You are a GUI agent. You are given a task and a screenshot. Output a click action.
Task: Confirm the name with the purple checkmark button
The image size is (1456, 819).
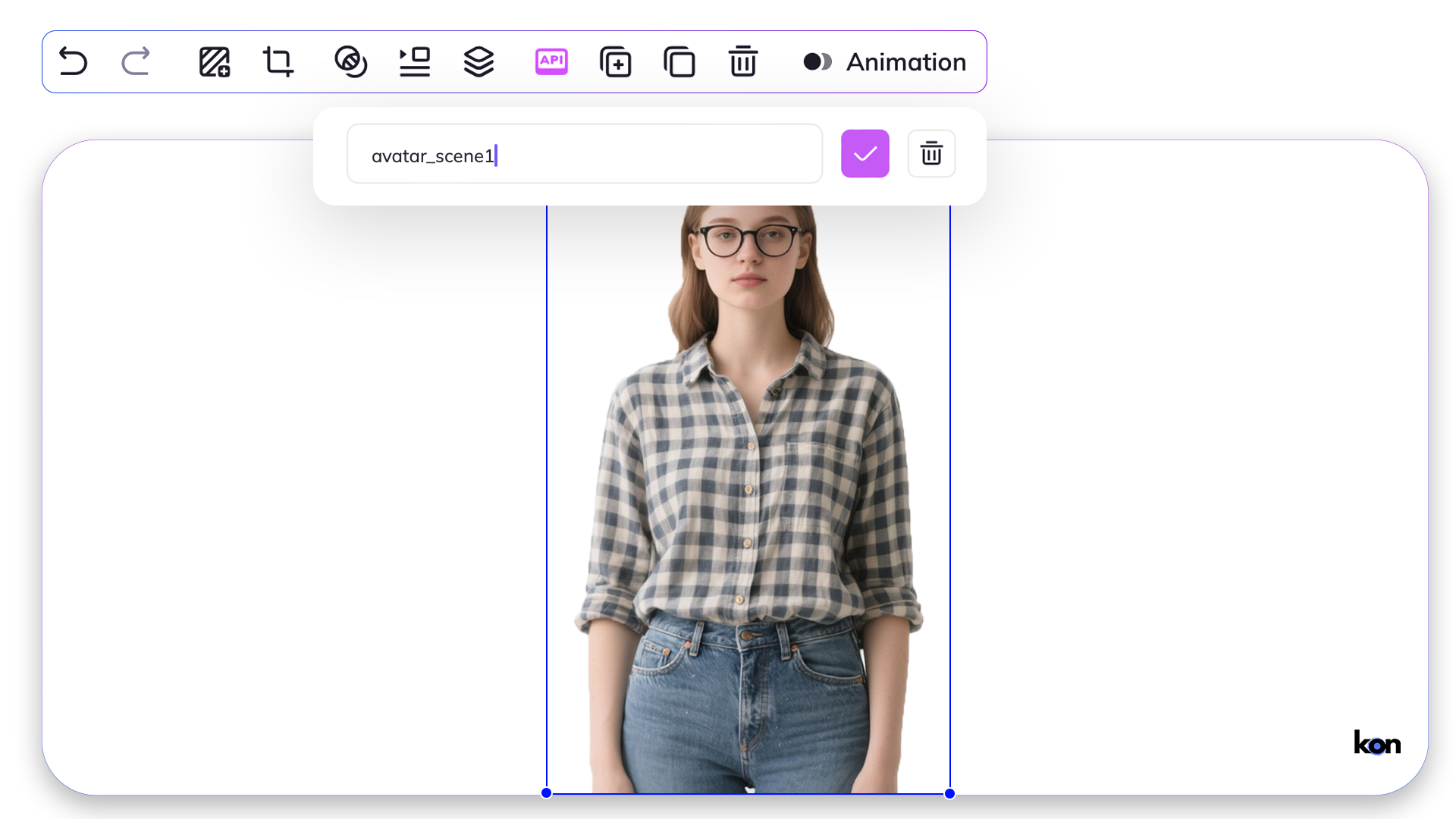point(864,154)
